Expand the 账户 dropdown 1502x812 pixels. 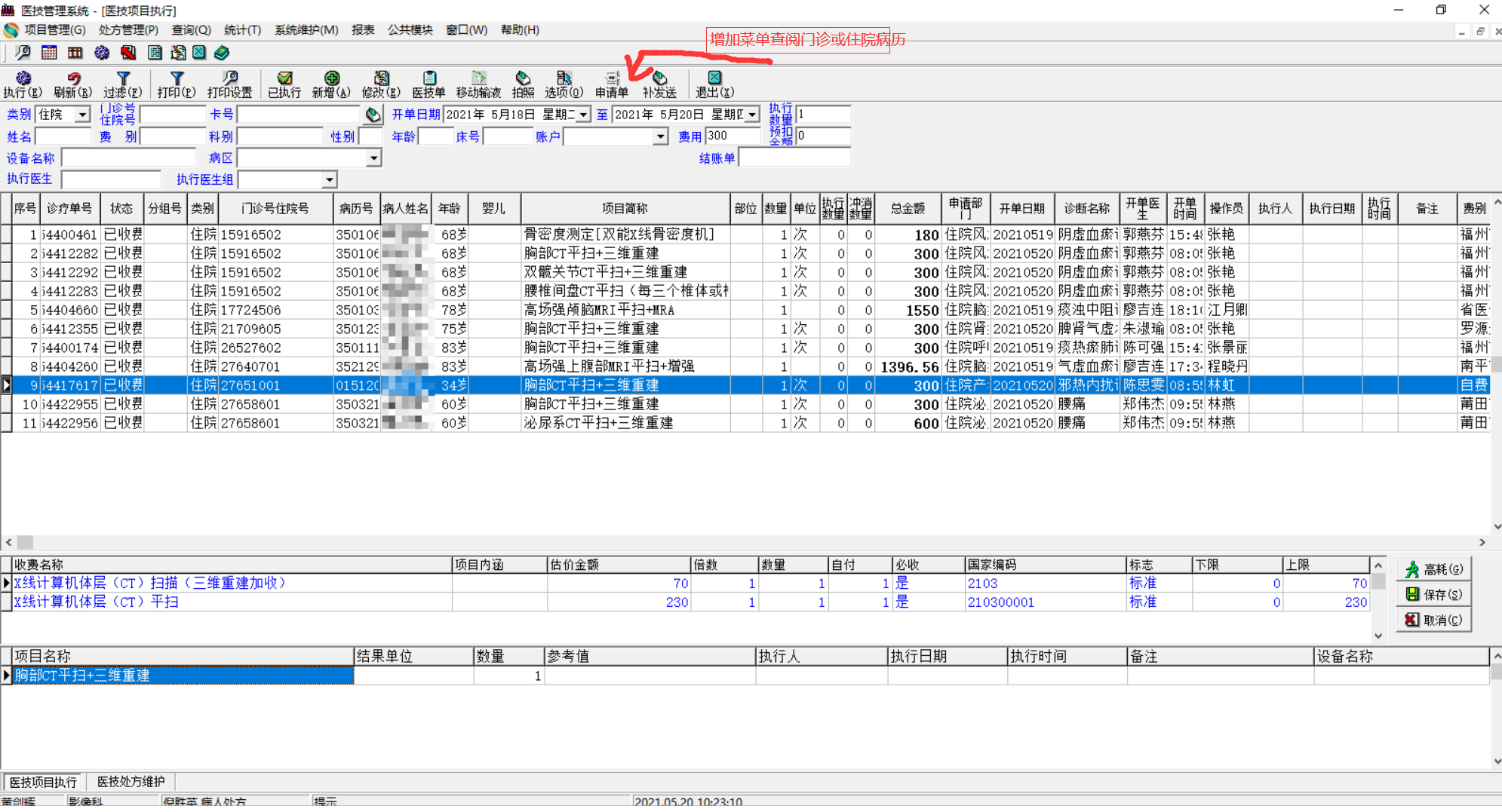coord(660,136)
